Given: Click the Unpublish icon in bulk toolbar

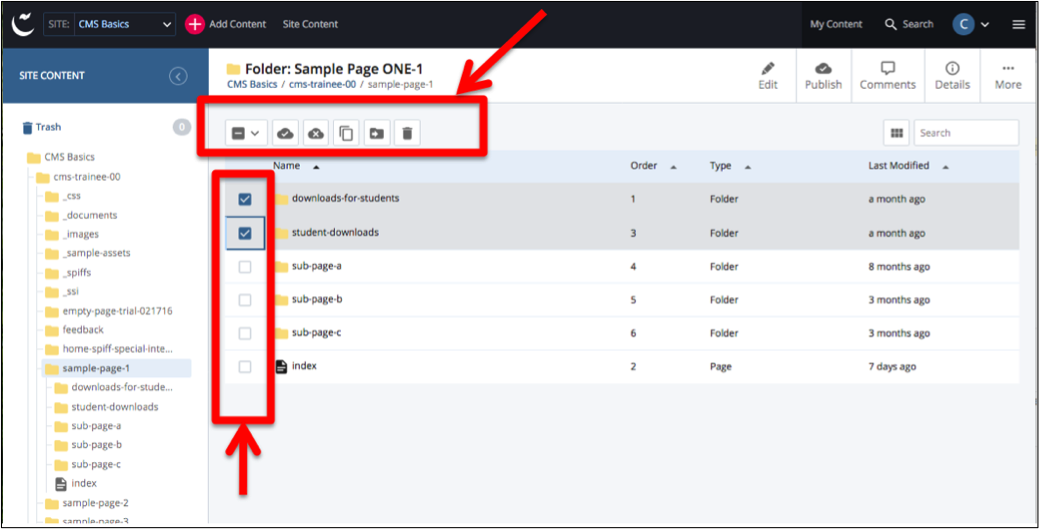Looking at the screenshot, I should point(316,133).
